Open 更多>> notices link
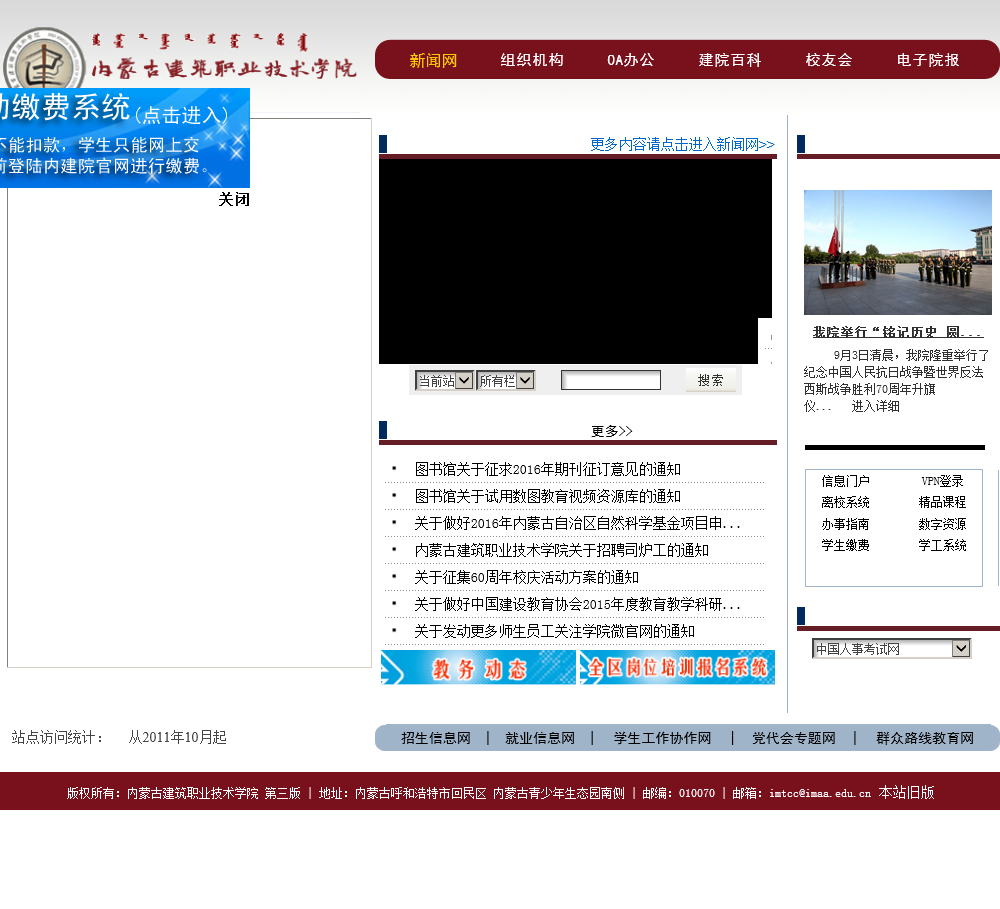1000x909 pixels. 612,431
